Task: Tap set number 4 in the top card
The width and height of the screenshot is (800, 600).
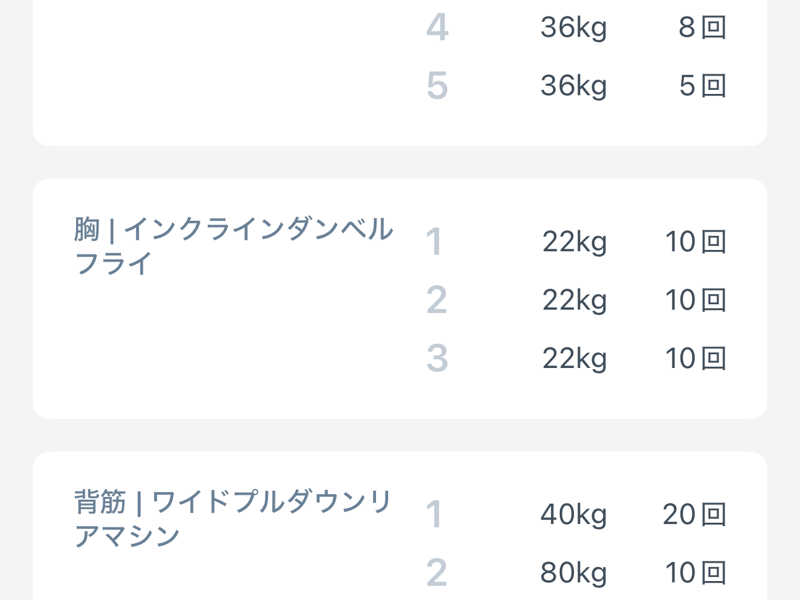Action: (x=437, y=28)
